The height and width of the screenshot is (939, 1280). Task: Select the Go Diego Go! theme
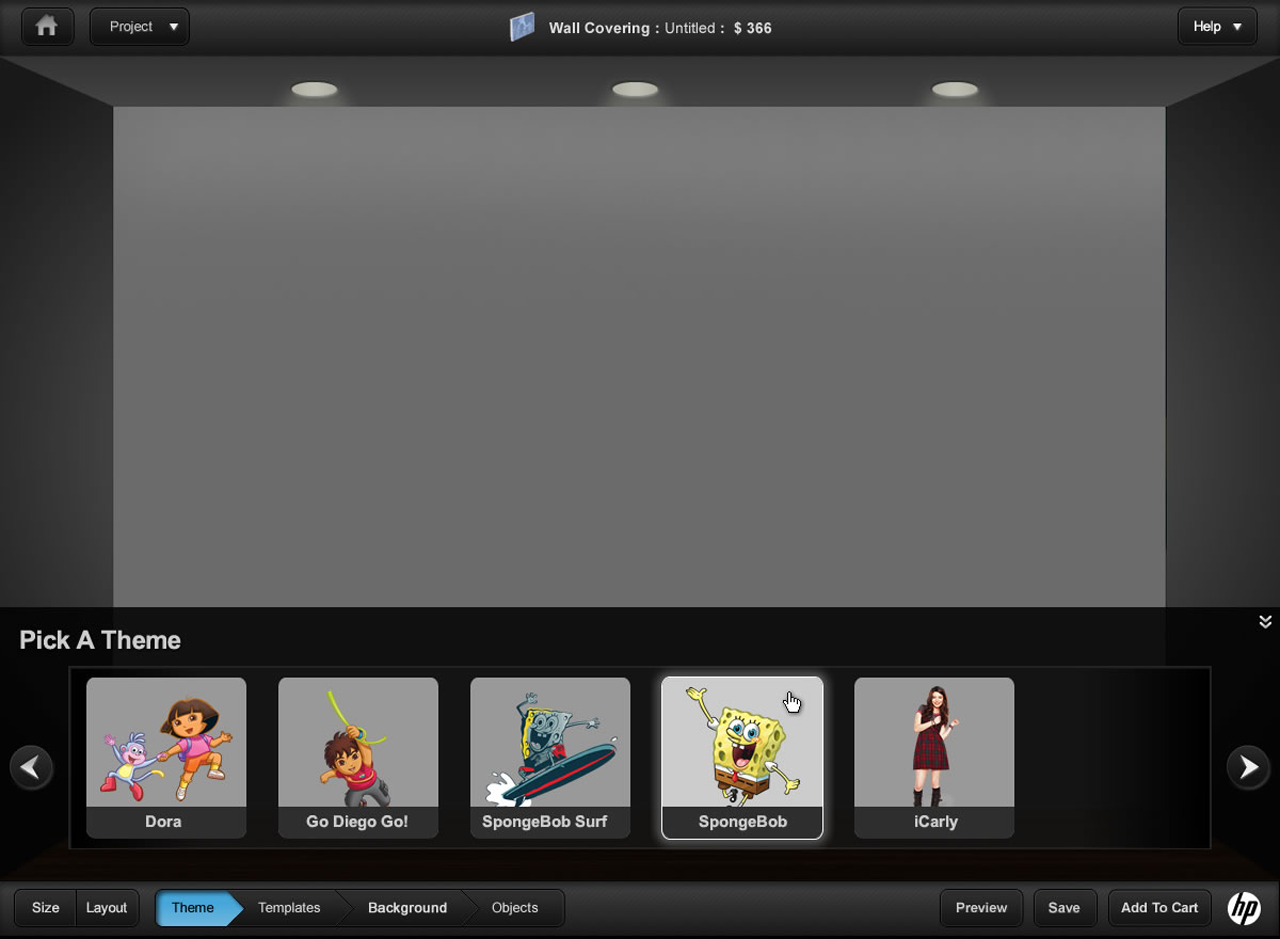point(358,758)
